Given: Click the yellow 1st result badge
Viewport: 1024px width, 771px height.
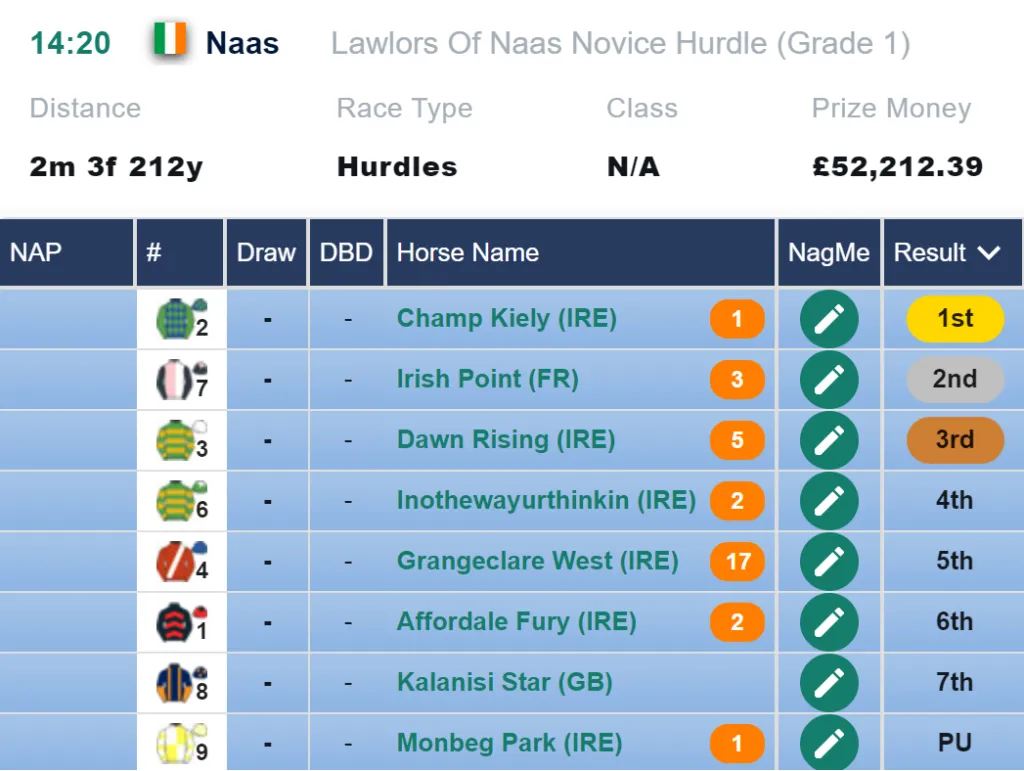Looking at the screenshot, I should click(x=955, y=319).
